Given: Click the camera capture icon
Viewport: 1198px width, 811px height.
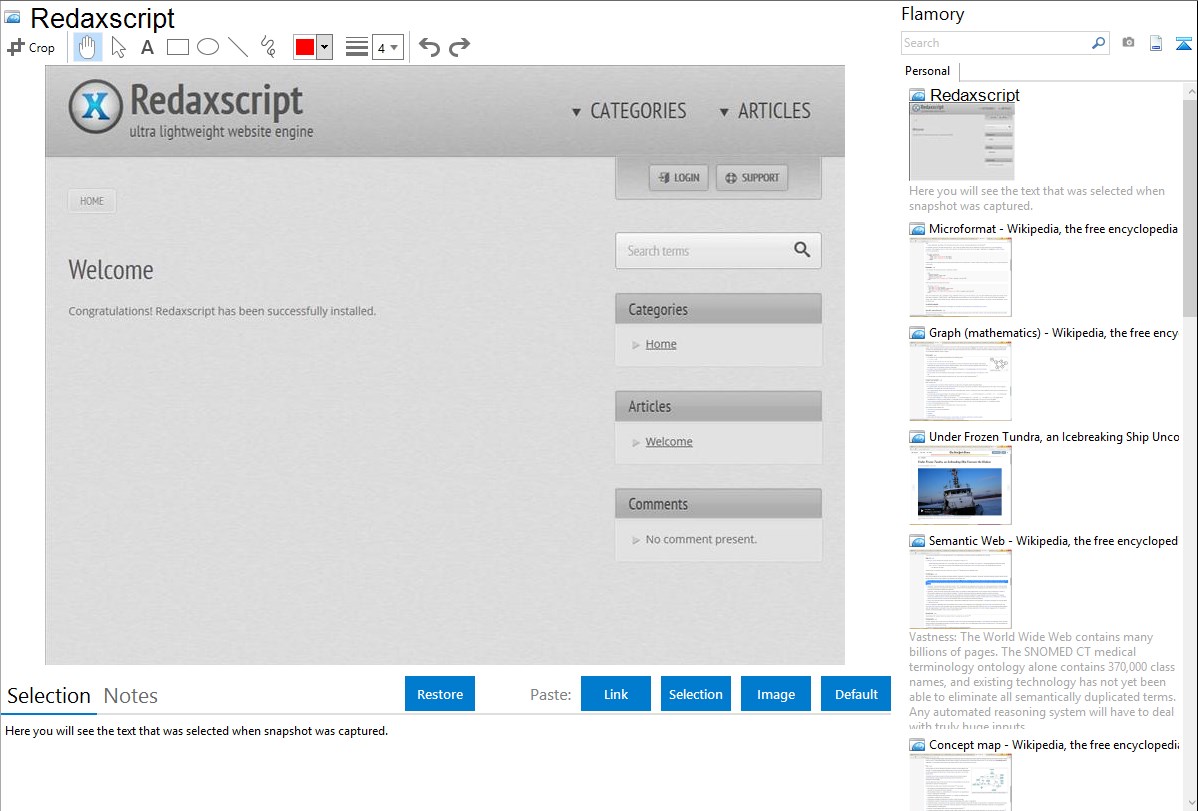Looking at the screenshot, I should [x=1128, y=43].
